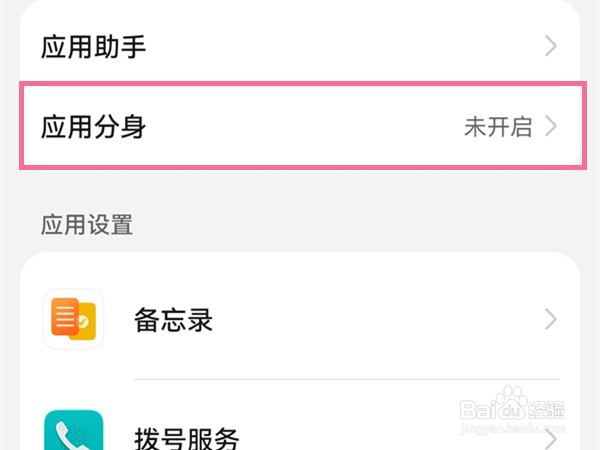The height and width of the screenshot is (450, 600).
Task: Expand 应用分身 using its right chevron
Action: 550,127
